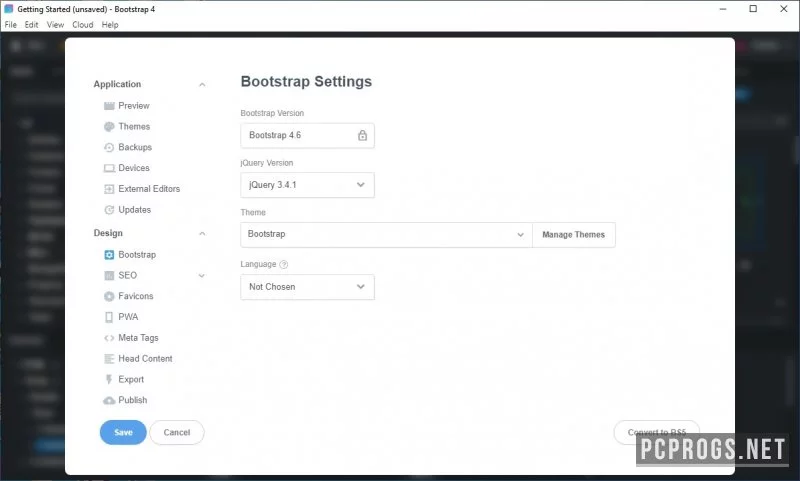Click the Head Content lines icon
This screenshot has width=800, height=481.
(x=109, y=359)
